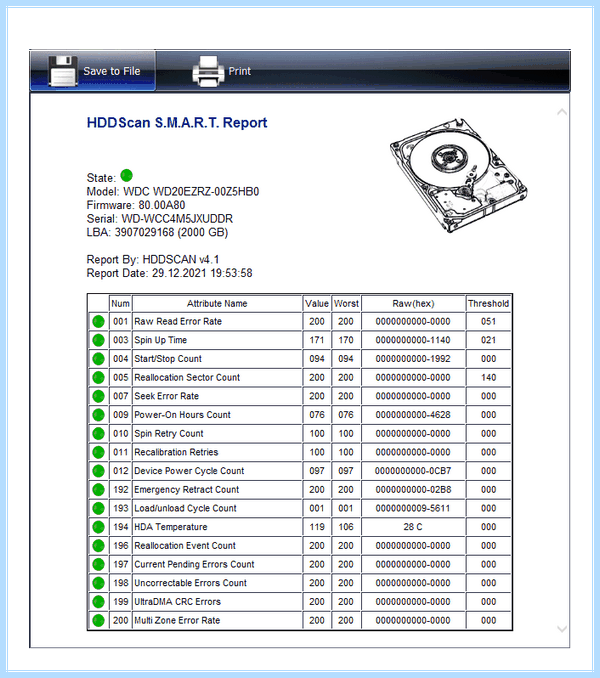The width and height of the screenshot is (600, 678).
Task: Click the Reallocation Sector Count threshold 140
Action: (488, 377)
